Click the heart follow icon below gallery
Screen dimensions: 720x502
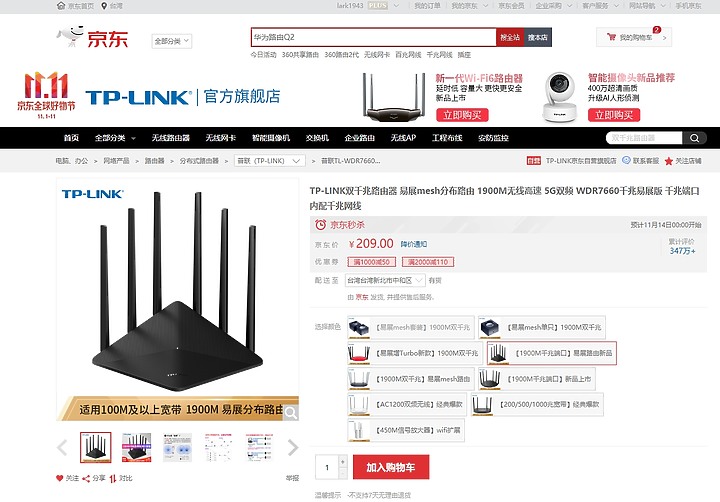tap(59, 478)
